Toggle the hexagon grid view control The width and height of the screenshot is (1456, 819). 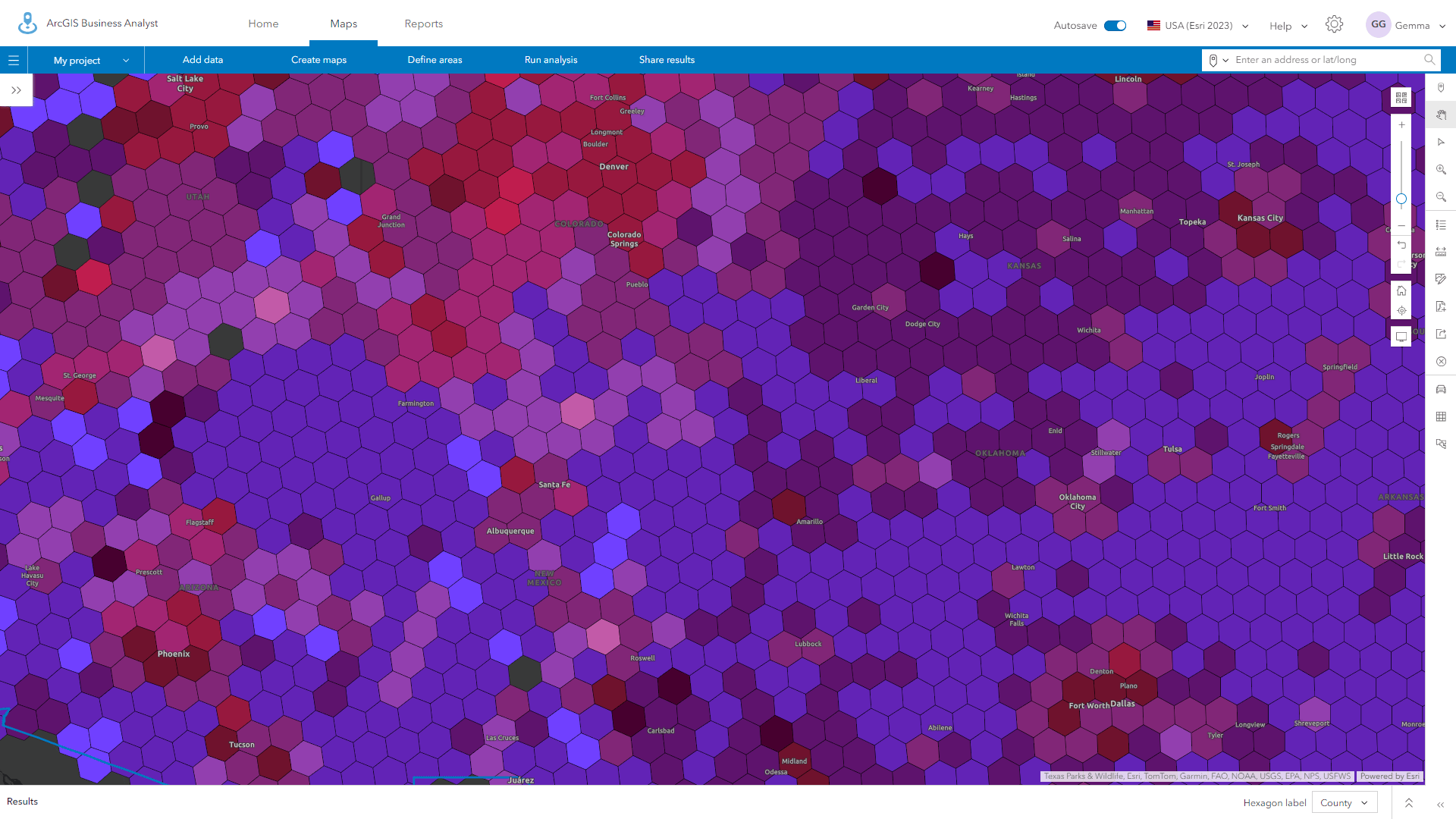click(1401, 97)
